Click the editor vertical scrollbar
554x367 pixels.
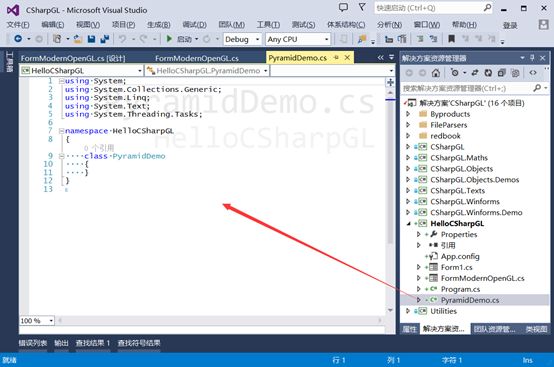[390, 201]
